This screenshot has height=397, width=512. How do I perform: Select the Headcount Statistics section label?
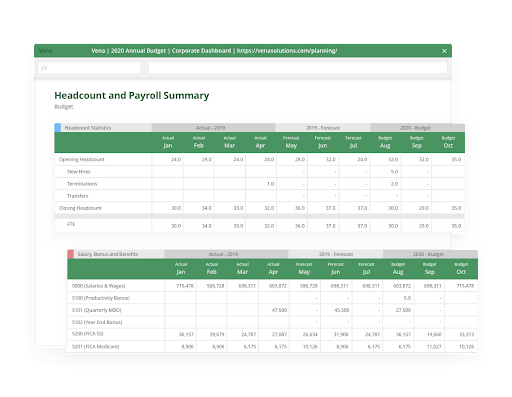[x=88, y=128]
